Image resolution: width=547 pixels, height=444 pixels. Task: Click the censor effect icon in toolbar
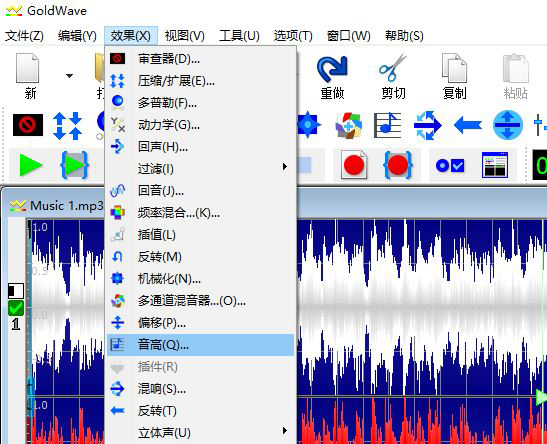click(x=28, y=125)
